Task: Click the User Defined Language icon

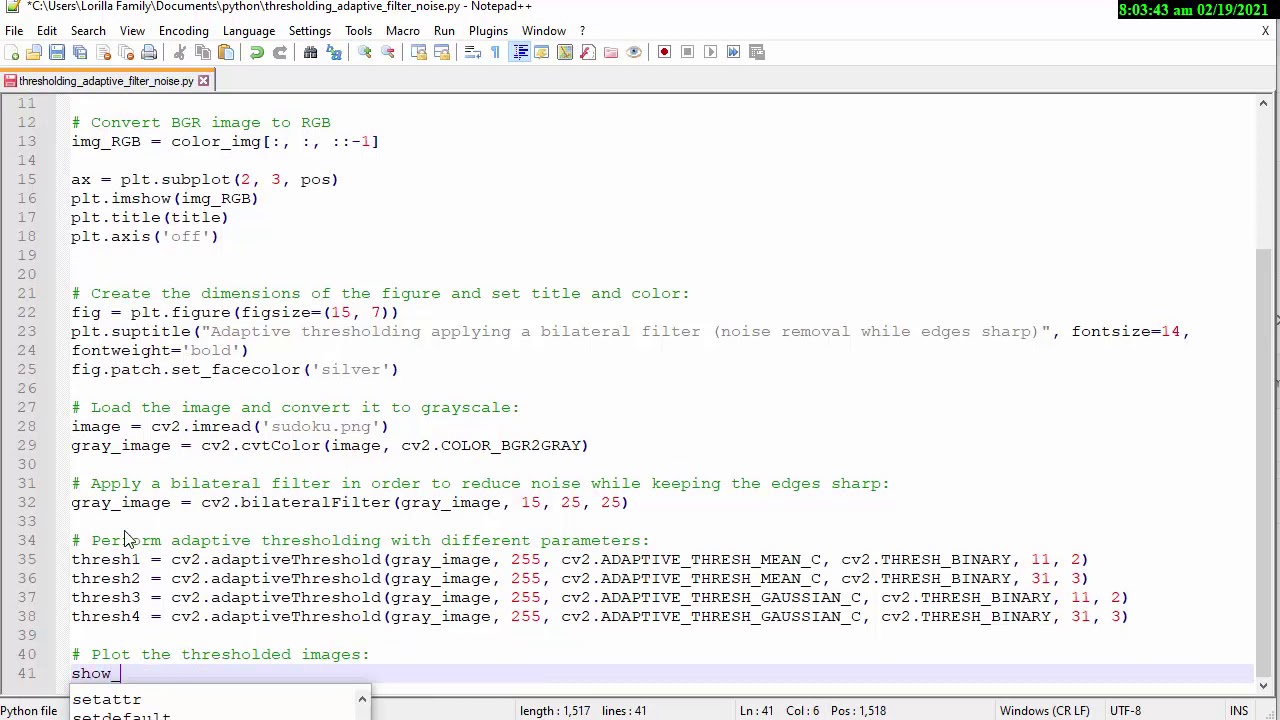Action: [542, 52]
